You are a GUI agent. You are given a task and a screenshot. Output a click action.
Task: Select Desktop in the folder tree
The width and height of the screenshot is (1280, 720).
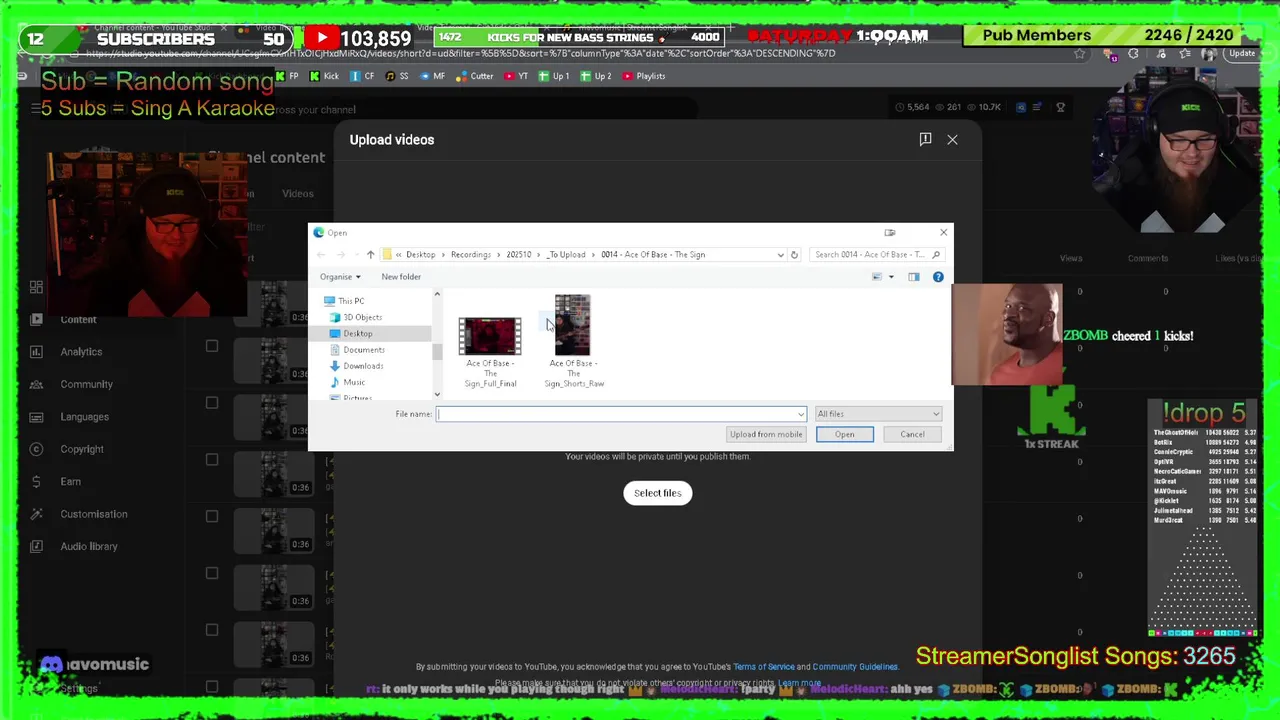coord(351,334)
